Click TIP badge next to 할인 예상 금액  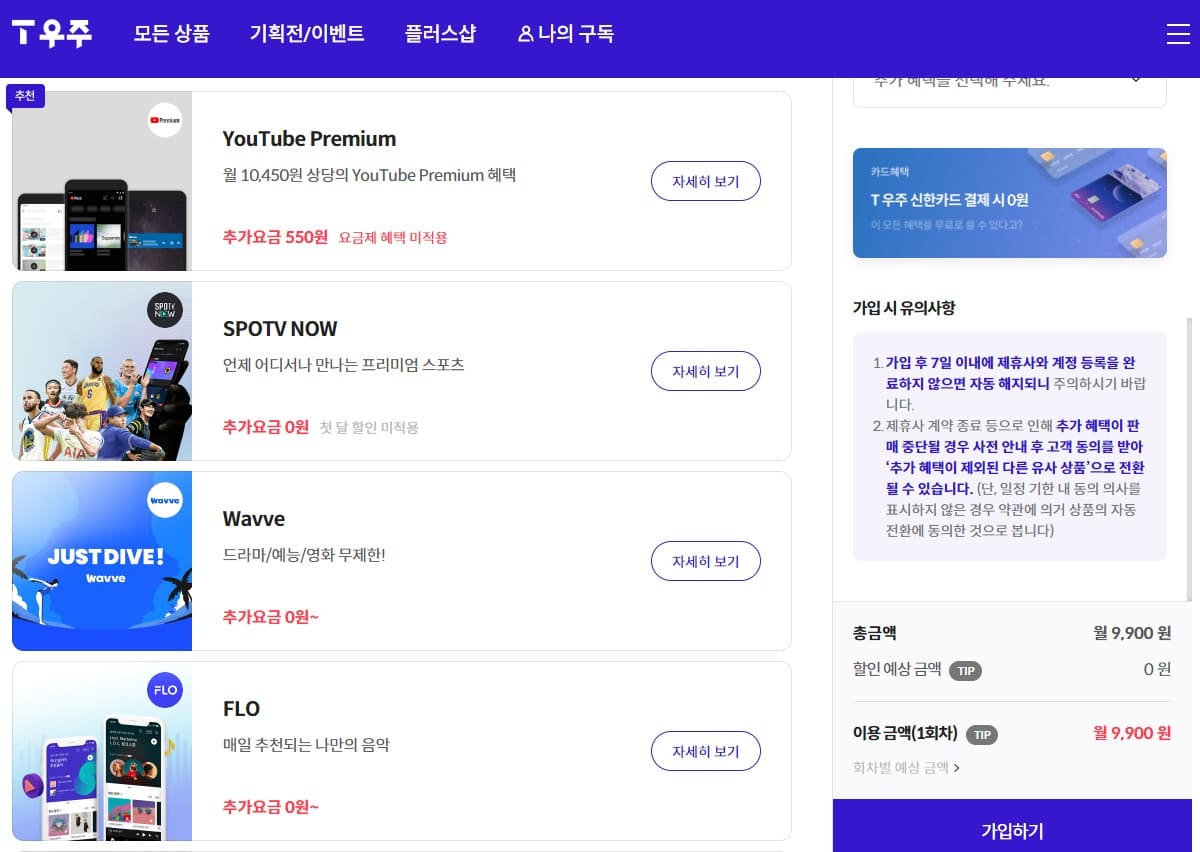pos(965,671)
